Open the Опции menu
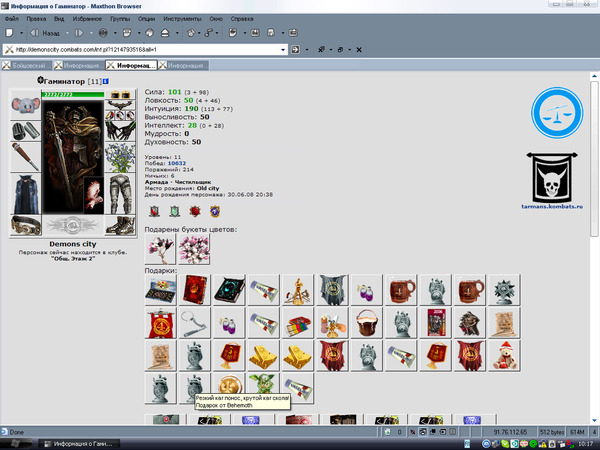This screenshot has height=450, width=600. pyautogui.click(x=146, y=19)
